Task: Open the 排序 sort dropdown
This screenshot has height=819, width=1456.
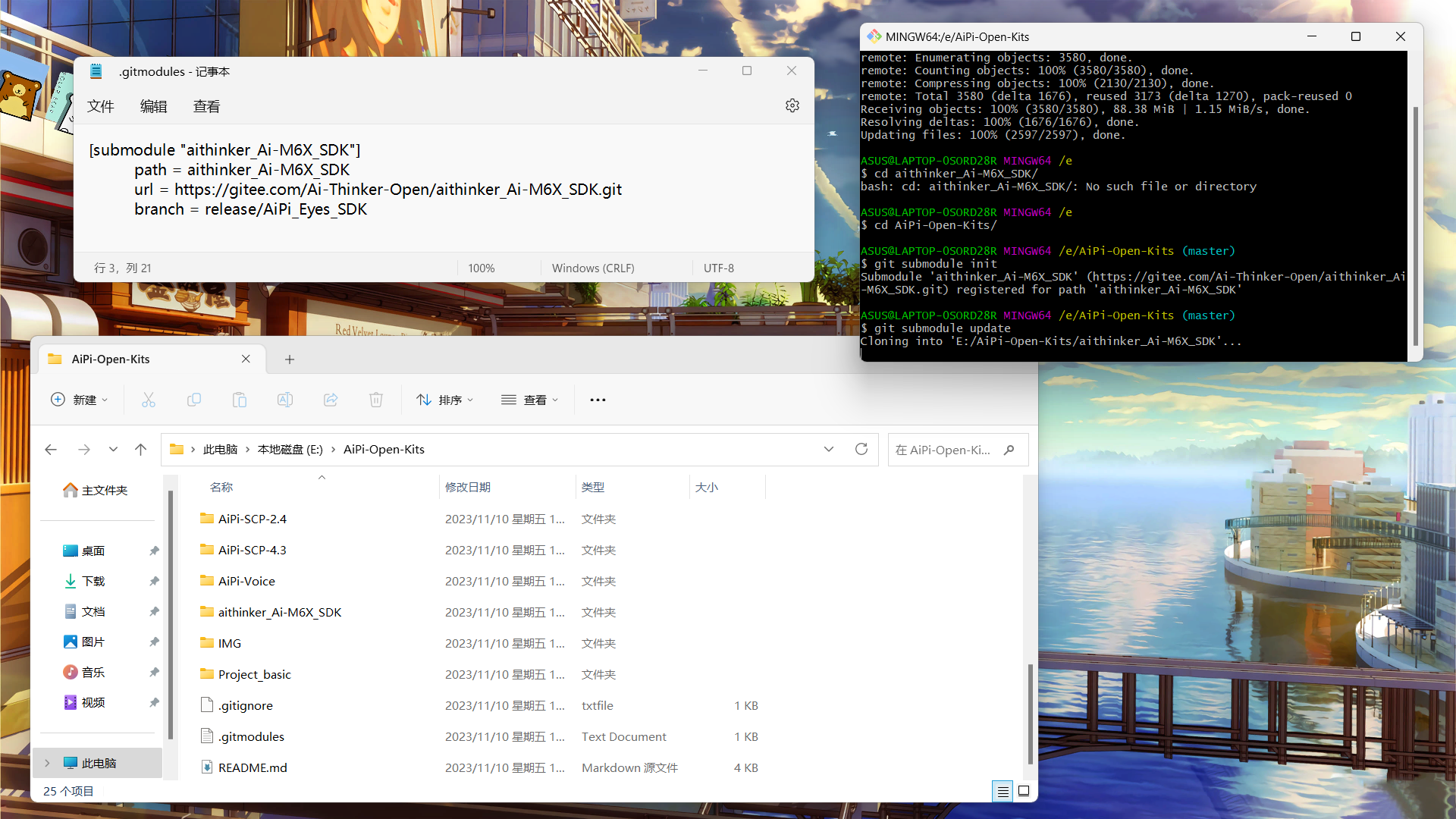Action: click(445, 400)
